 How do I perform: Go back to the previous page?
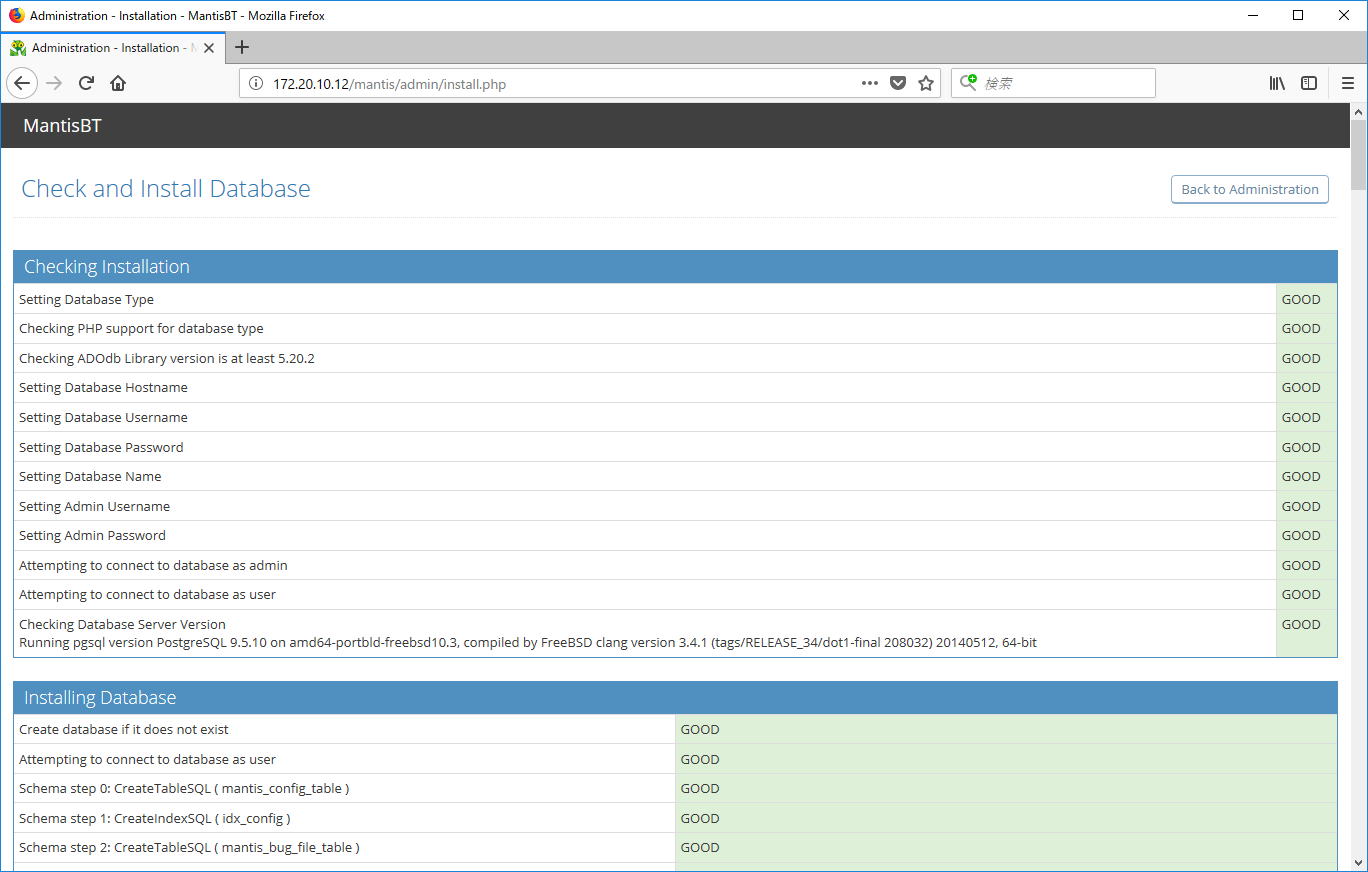(x=22, y=83)
